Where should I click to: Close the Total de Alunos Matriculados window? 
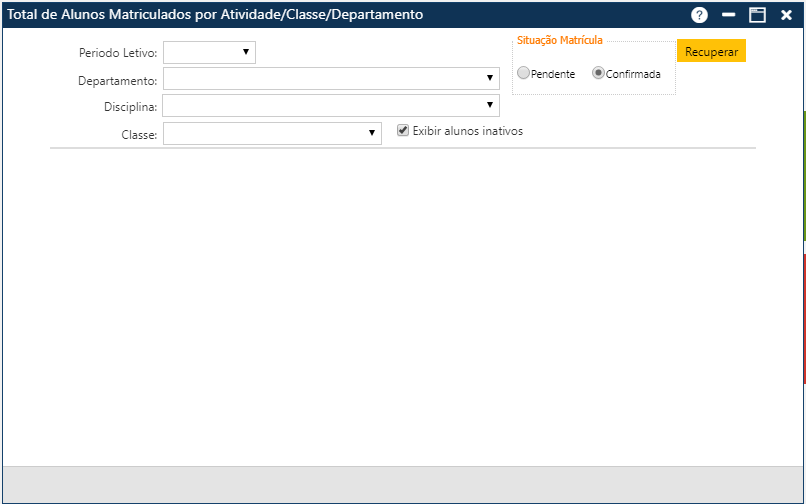click(786, 15)
